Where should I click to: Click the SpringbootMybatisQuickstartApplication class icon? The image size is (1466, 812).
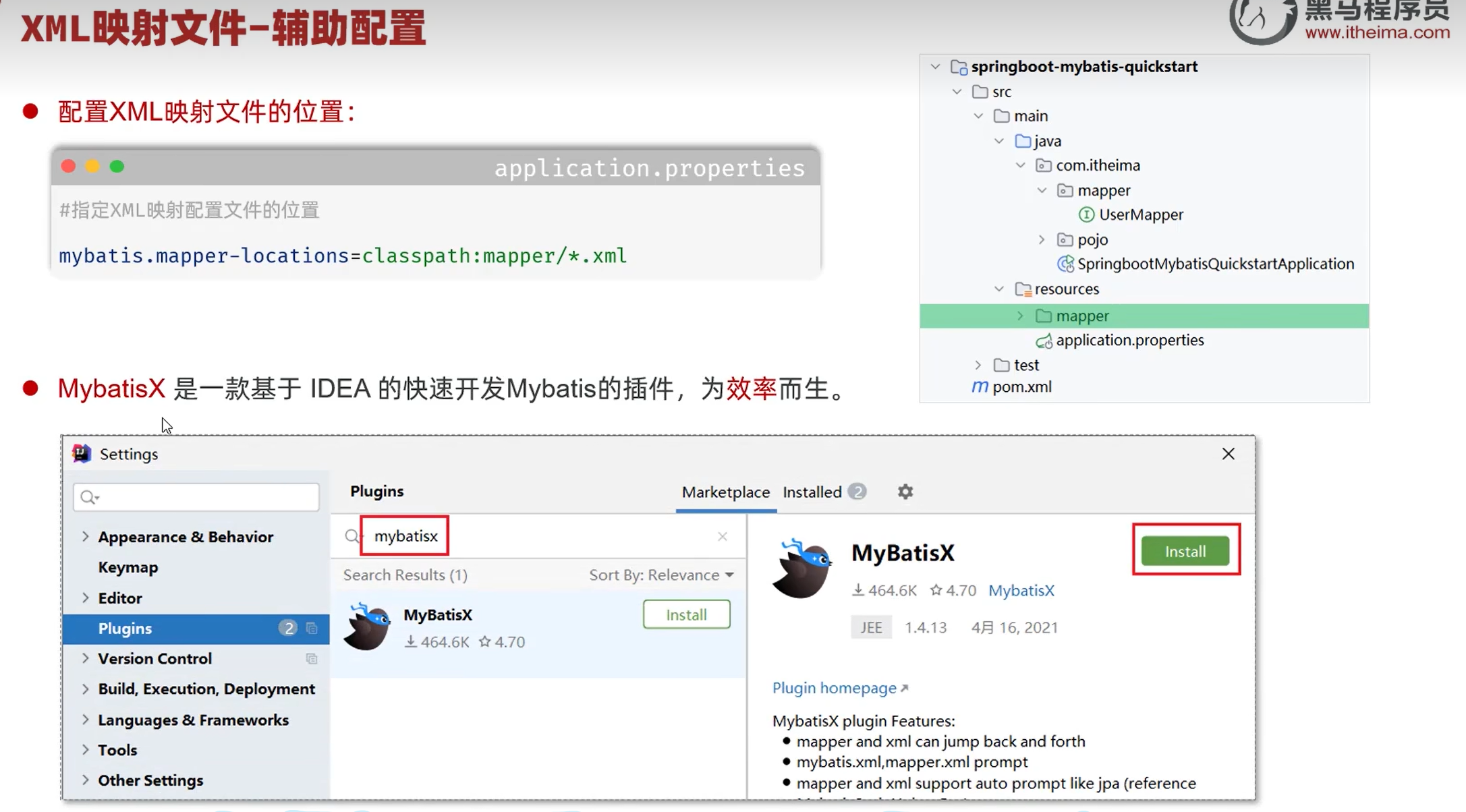click(1065, 264)
